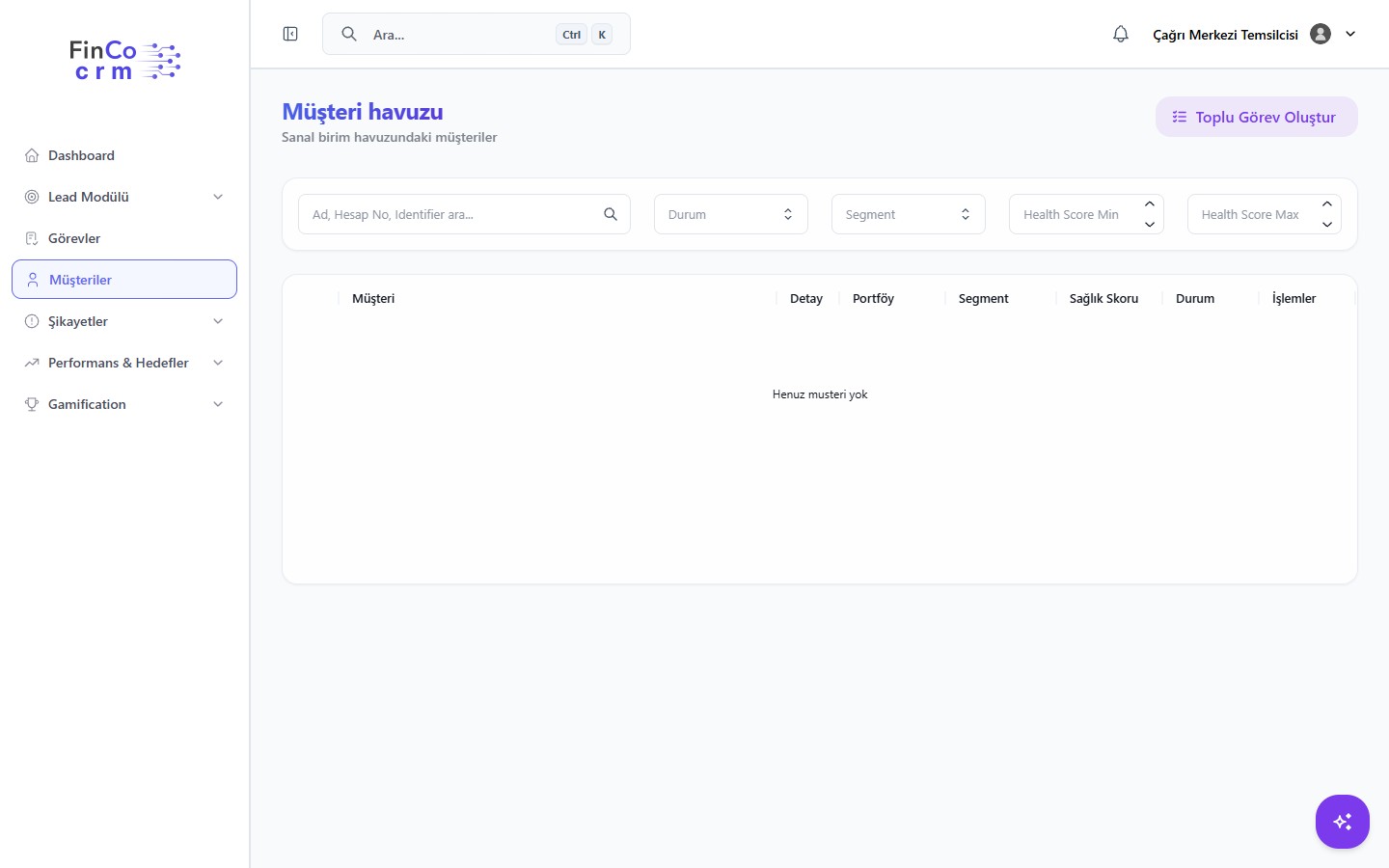Click the İşlemler column header
The height and width of the screenshot is (868, 1389).
pyautogui.click(x=1294, y=299)
